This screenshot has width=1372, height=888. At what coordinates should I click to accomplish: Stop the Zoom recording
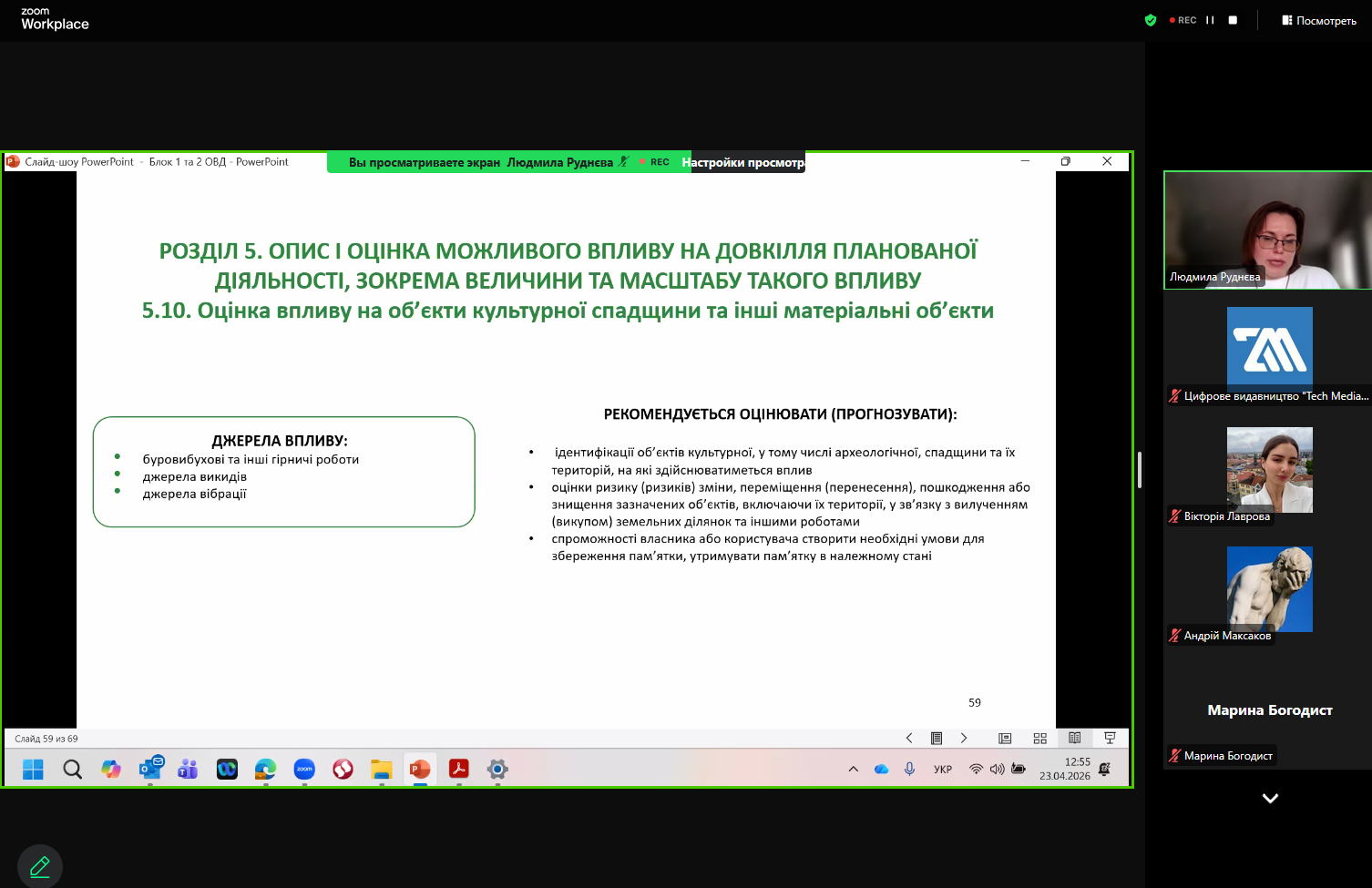pyautogui.click(x=1233, y=20)
